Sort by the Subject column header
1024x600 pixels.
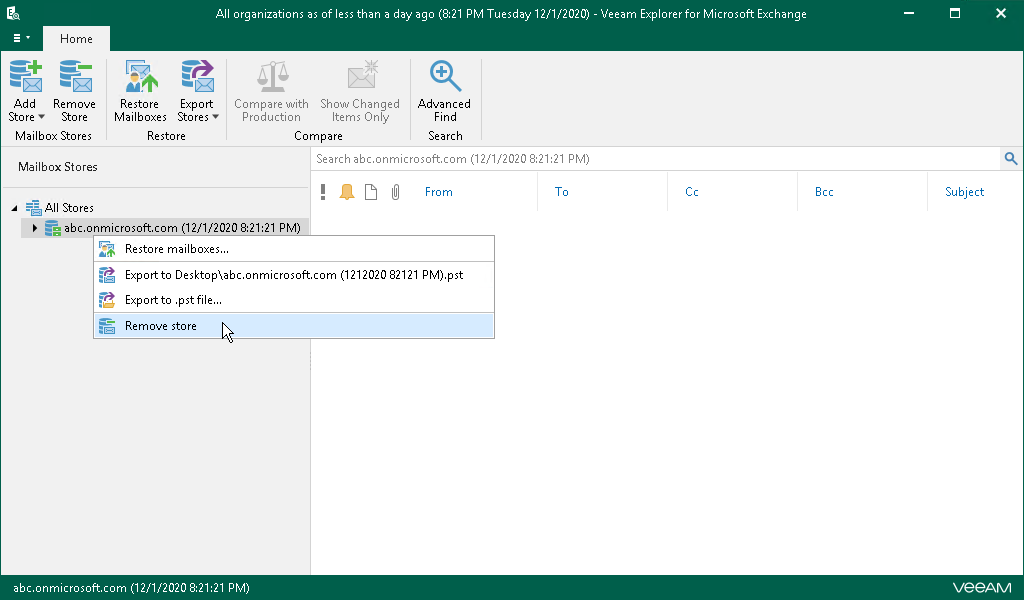965,192
